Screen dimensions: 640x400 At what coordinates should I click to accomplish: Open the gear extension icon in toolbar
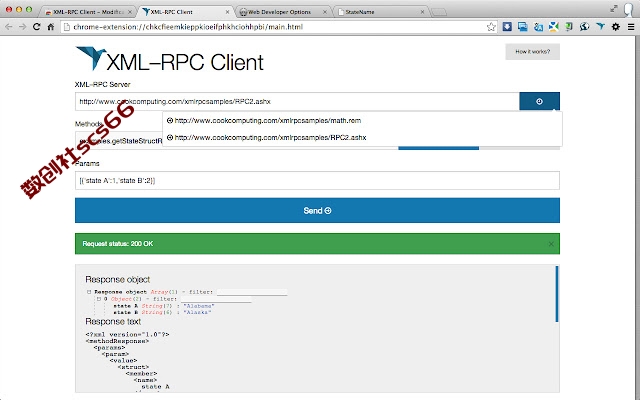(616, 27)
